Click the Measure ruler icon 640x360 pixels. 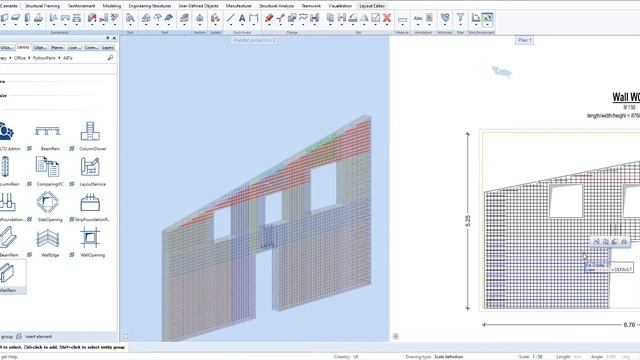point(402,19)
